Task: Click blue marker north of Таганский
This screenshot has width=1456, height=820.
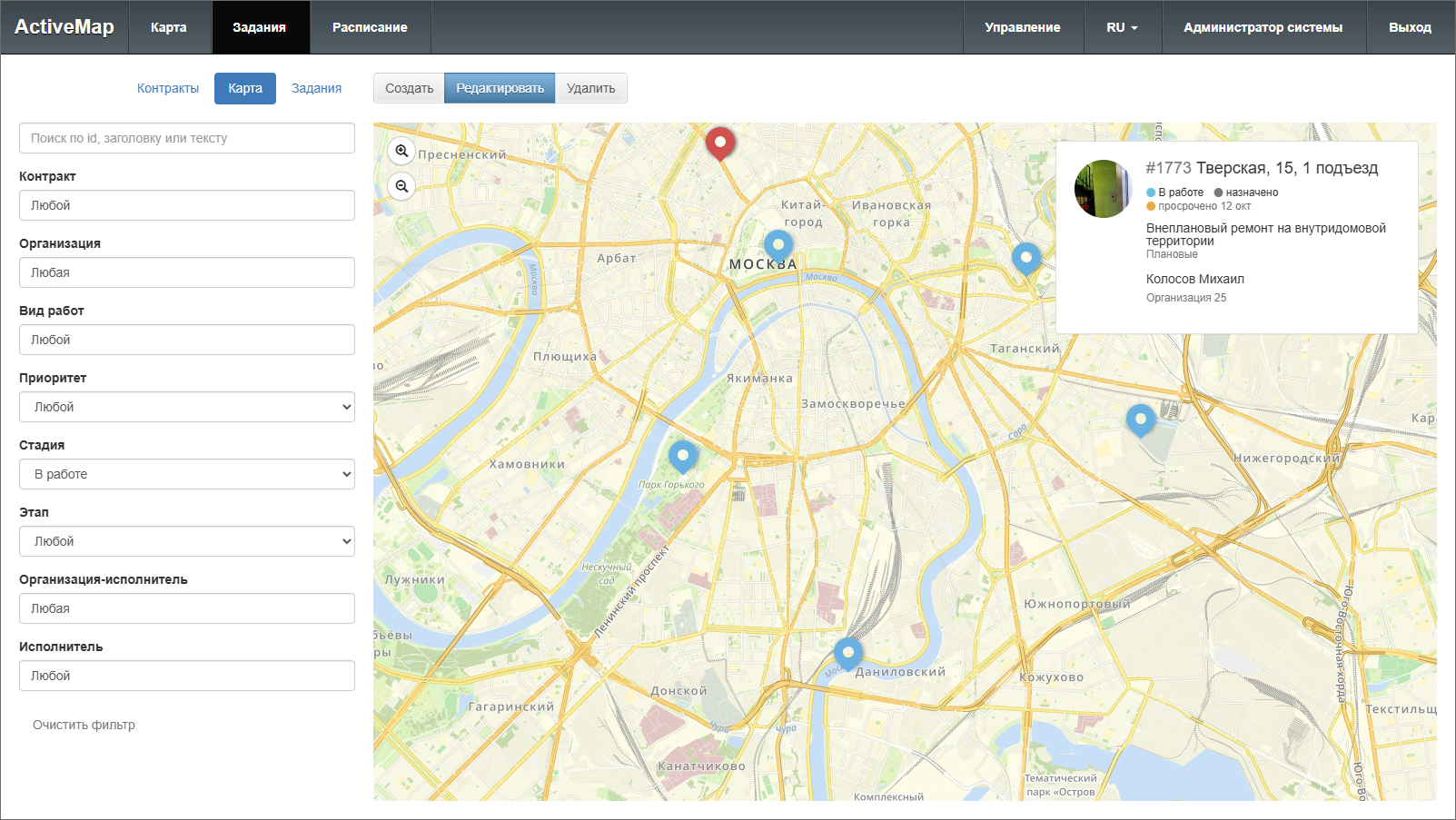Action: (1026, 258)
